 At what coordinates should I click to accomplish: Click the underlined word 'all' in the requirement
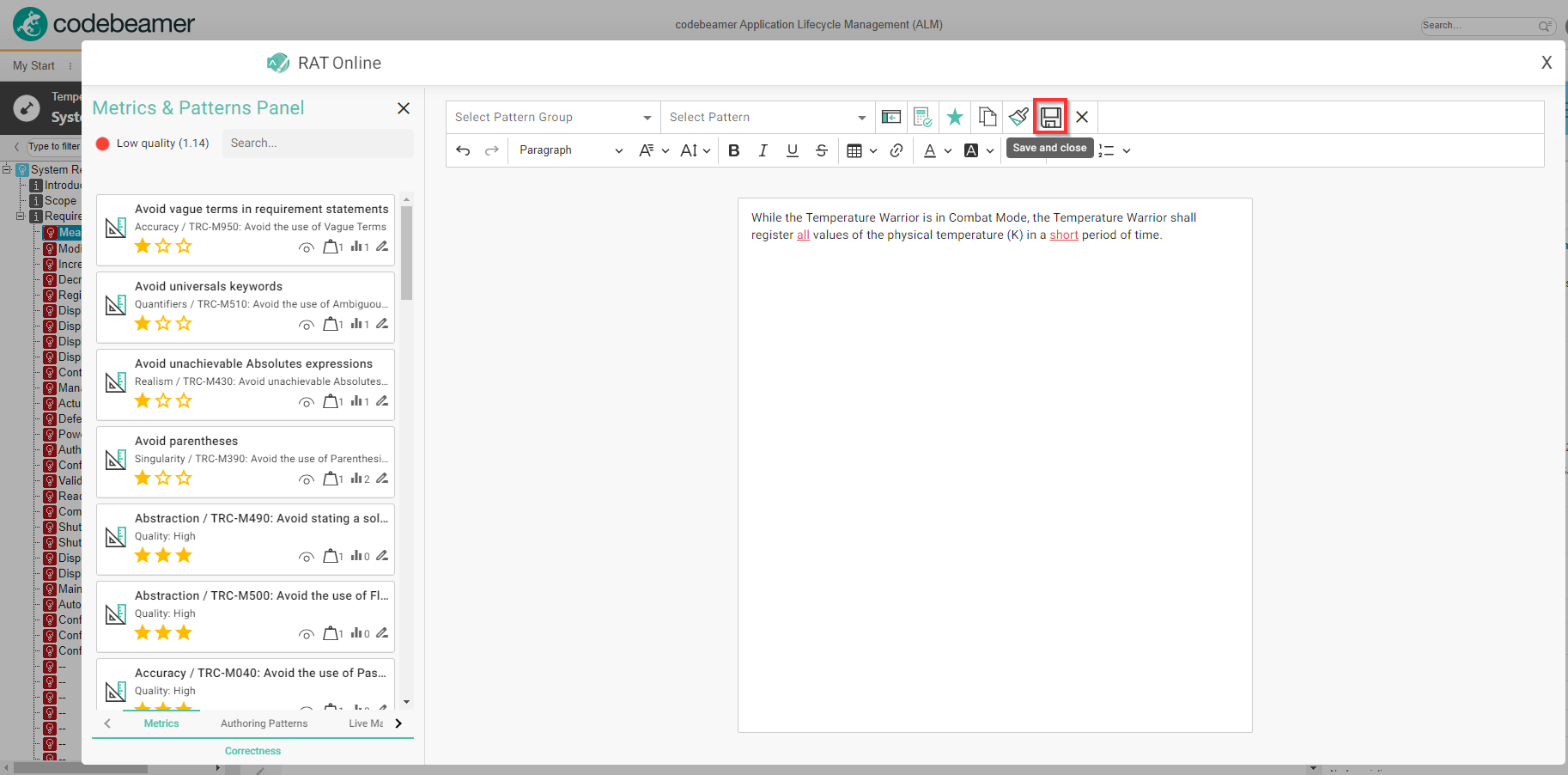coord(803,235)
